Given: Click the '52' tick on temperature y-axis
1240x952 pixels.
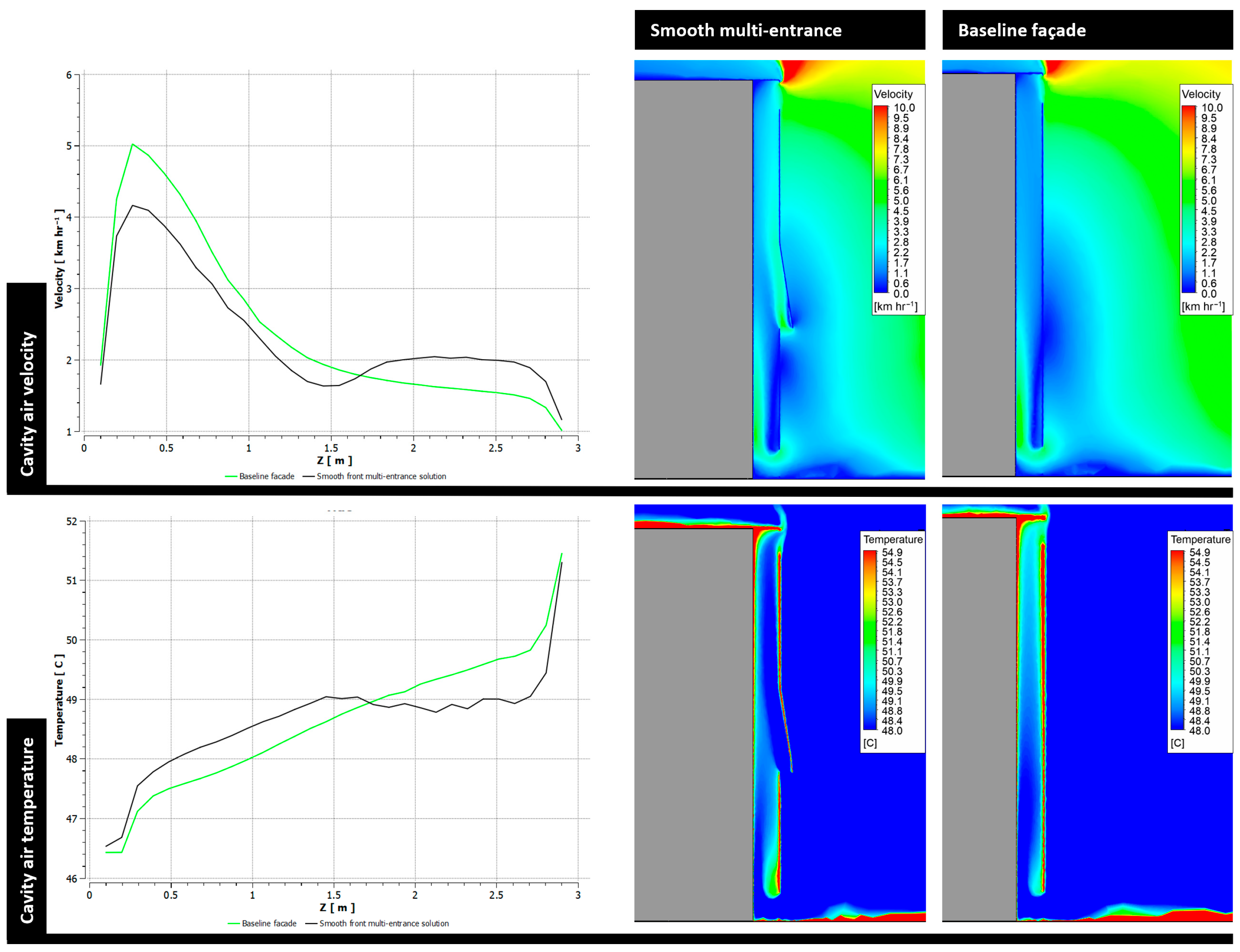Looking at the screenshot, I should [71, 521].
